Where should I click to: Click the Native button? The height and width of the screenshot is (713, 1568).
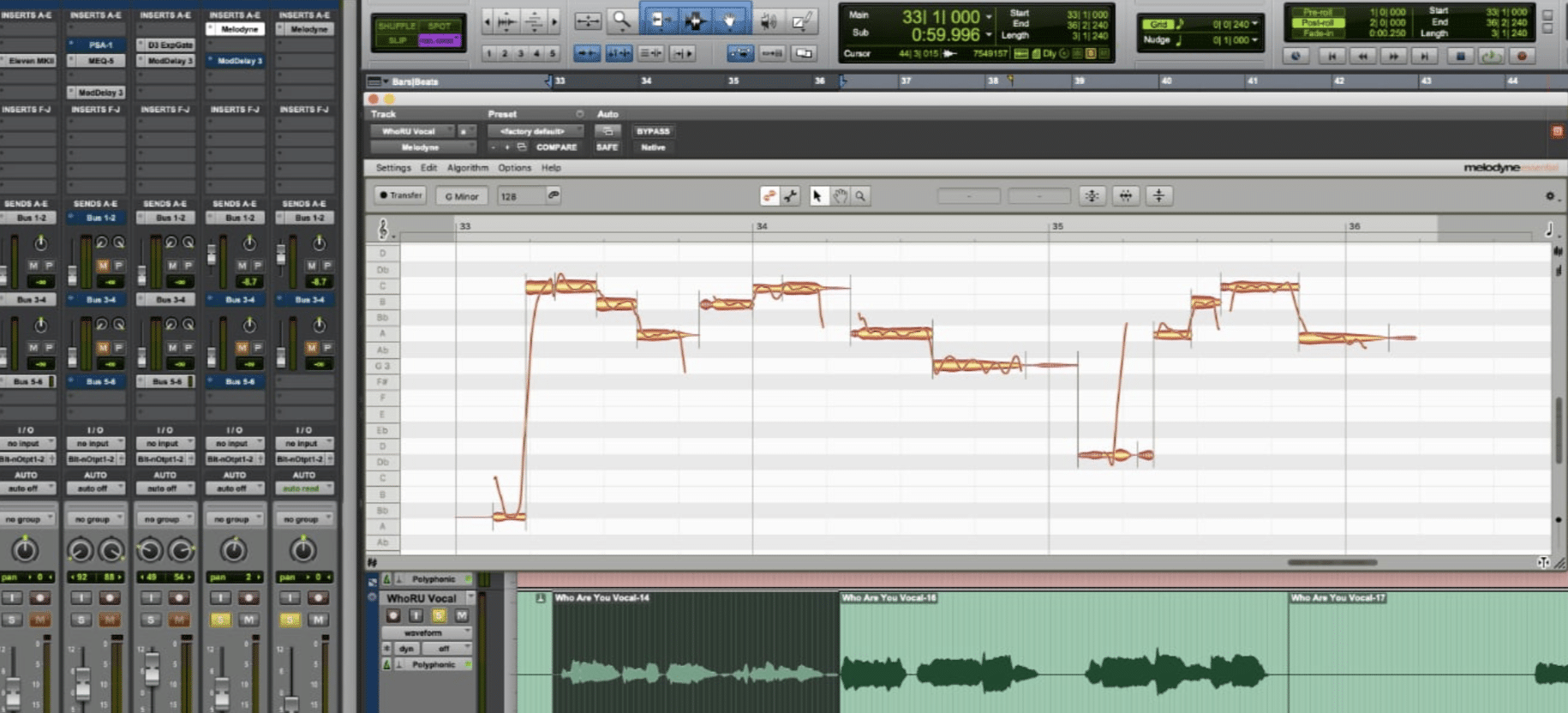point(653,147)
